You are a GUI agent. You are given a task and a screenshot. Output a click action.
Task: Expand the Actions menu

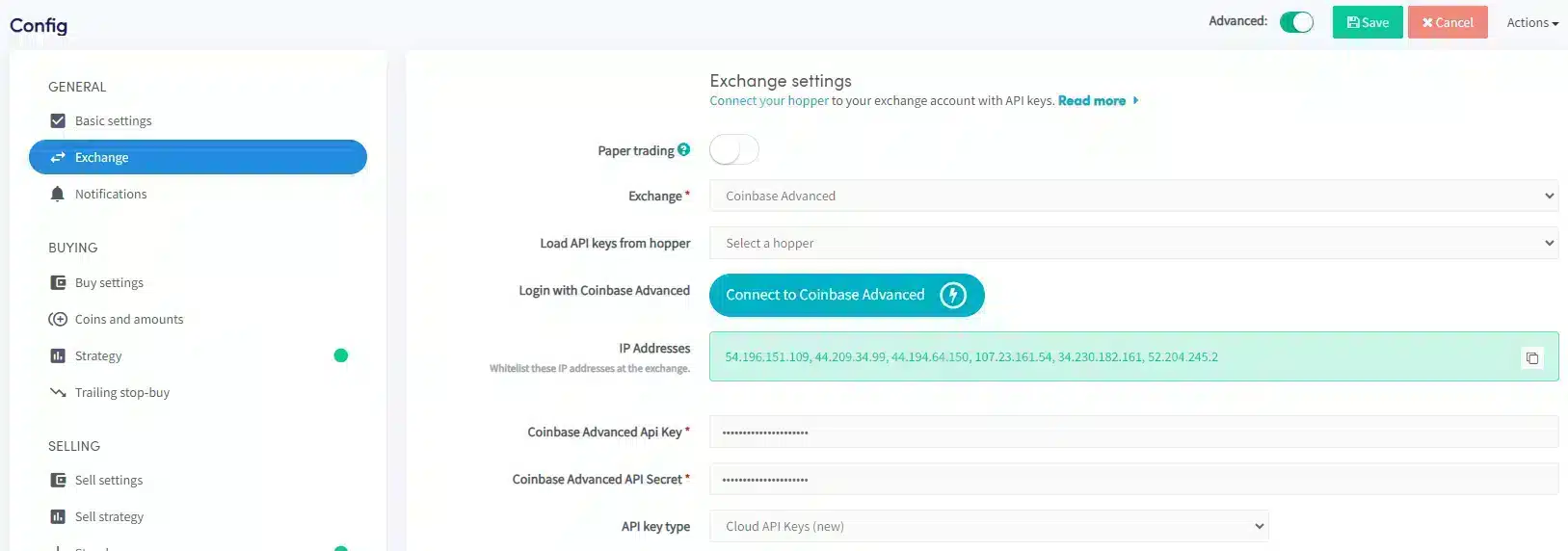(1532, 22)
